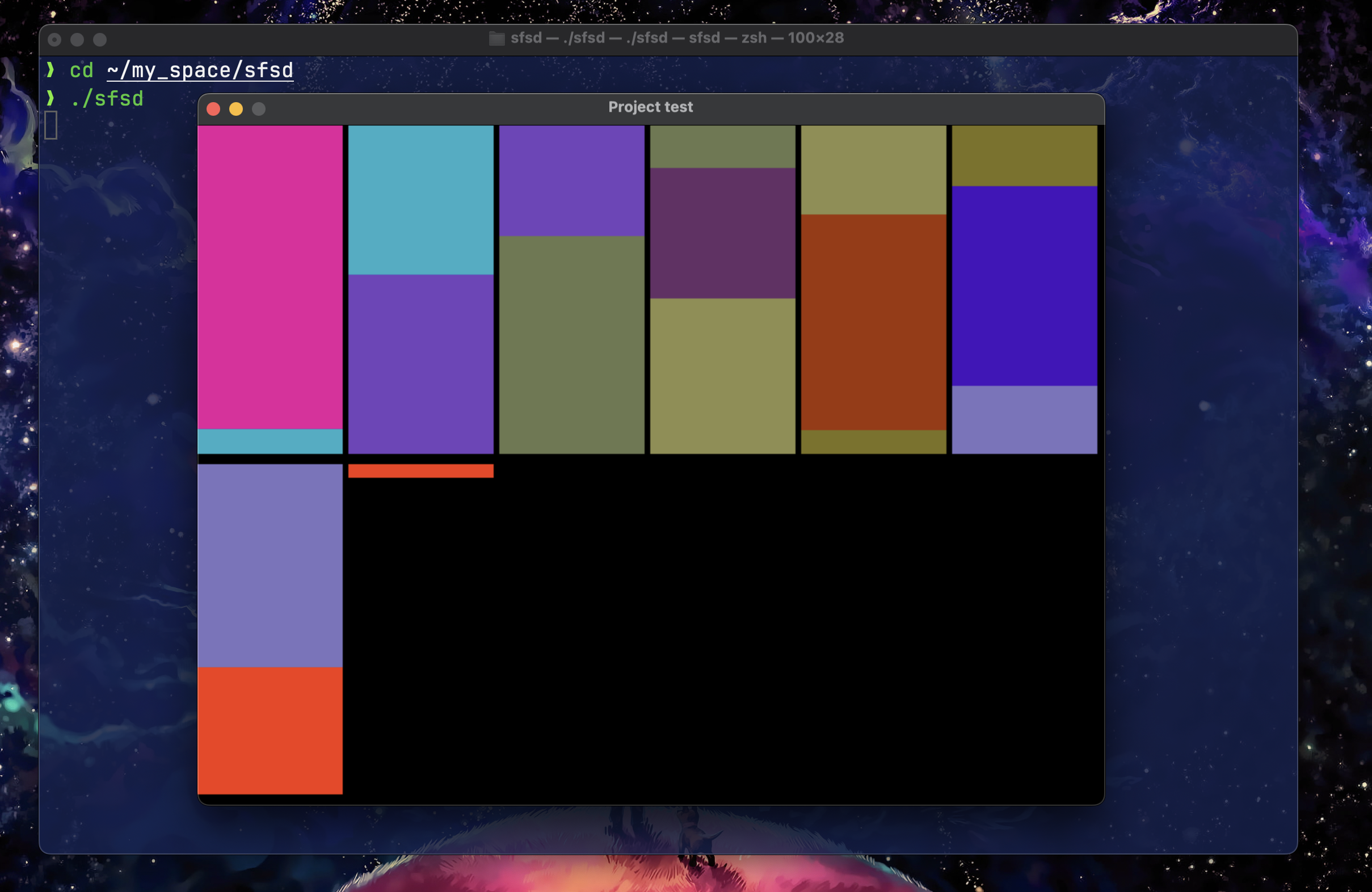
Task: Click the cyan block in second column
Action: (x=420, y=200)
